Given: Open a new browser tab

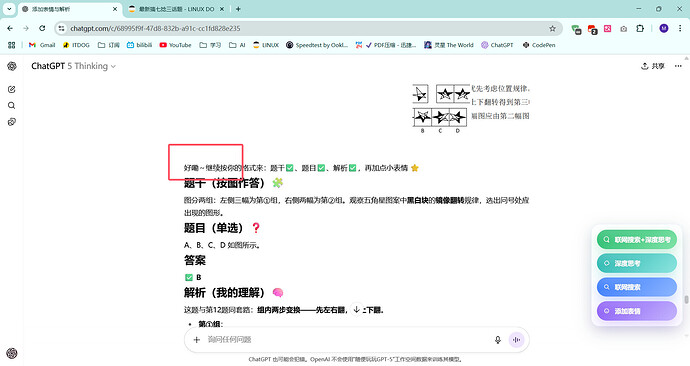Looking at the screenshot, I should 238,9.
